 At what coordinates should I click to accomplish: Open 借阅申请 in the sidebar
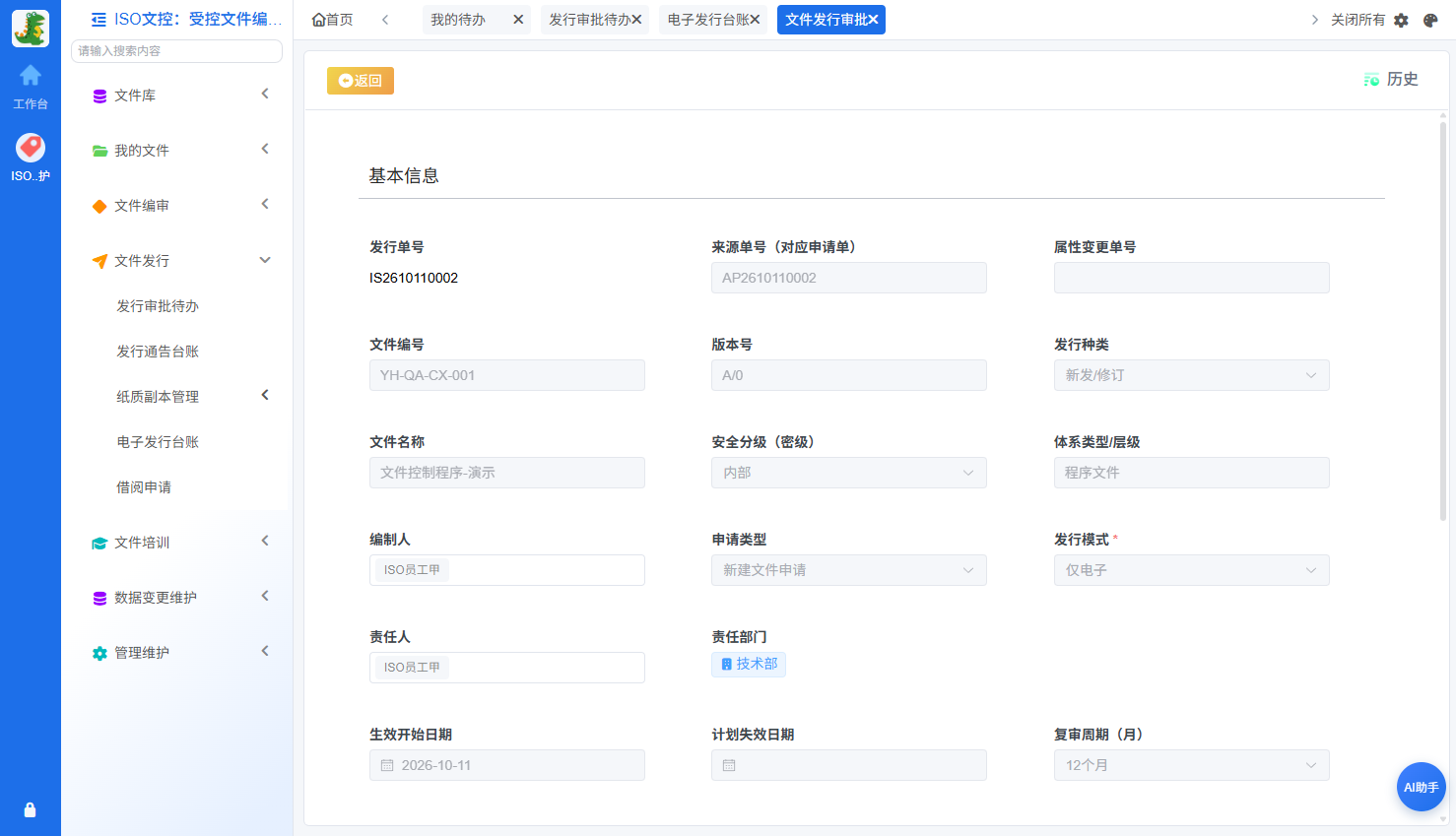click(x=144, y=487)
